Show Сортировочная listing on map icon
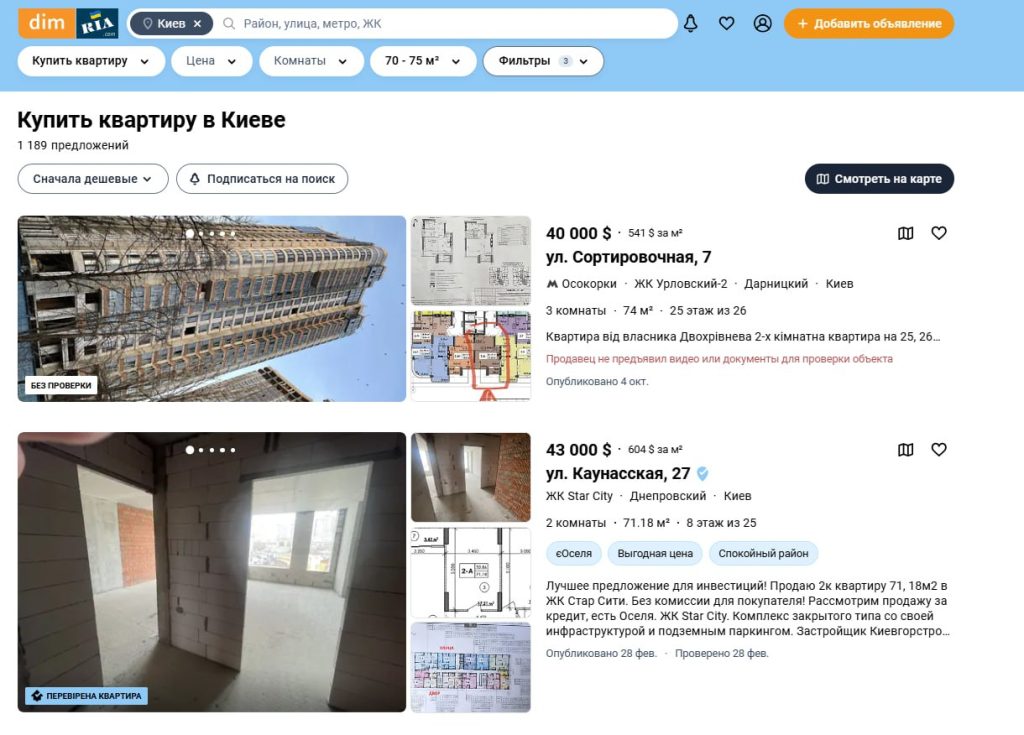The width and height of the screenshot is (1024, 735). 906,233
